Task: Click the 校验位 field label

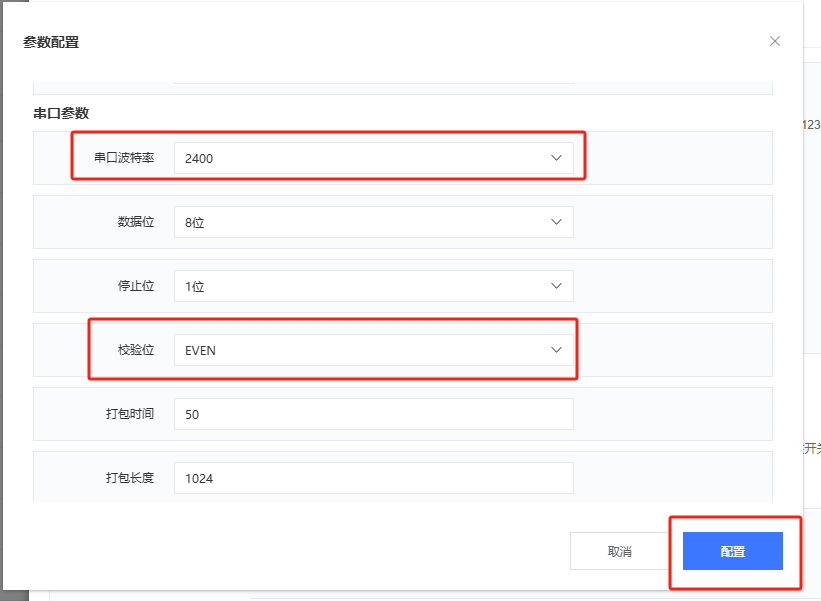Action: click(136, 350)
